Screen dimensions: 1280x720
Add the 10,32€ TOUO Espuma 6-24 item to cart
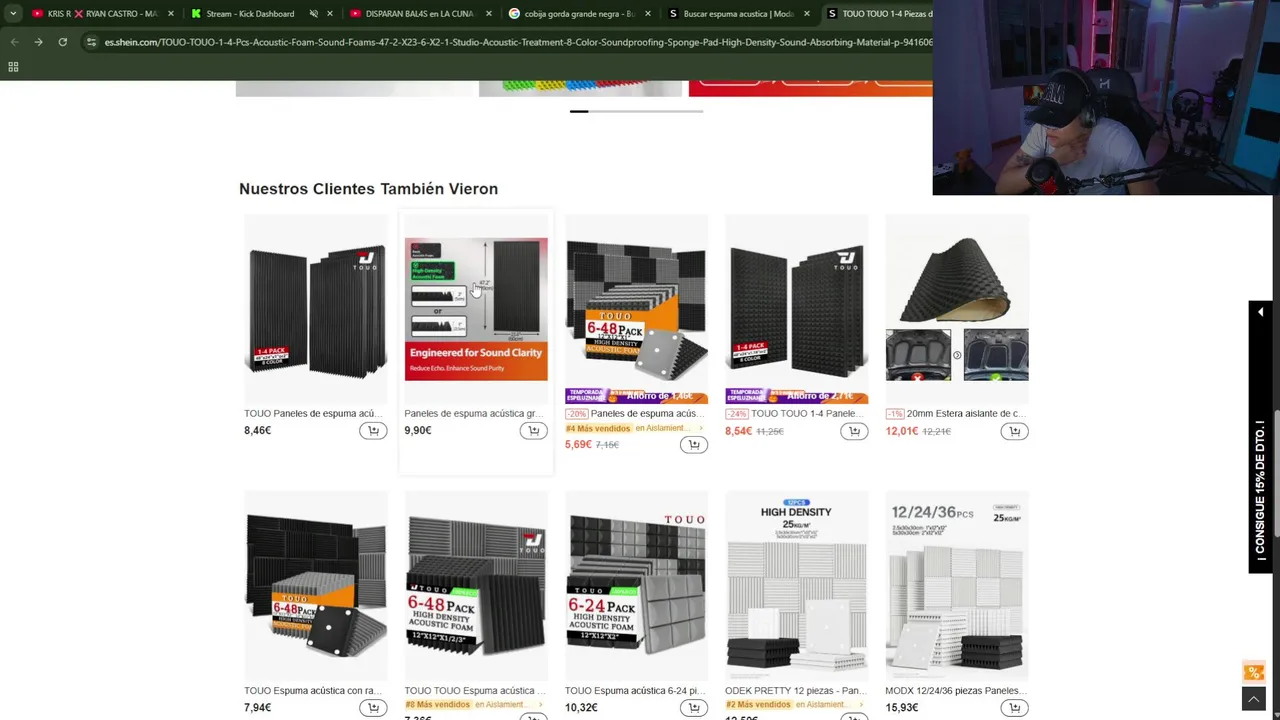point(693,708)
